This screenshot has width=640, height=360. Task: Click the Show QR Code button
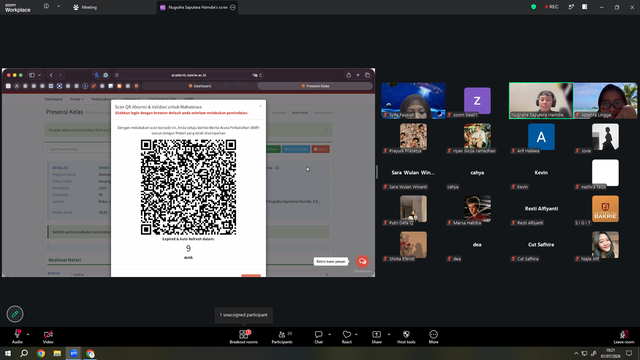coord(296,149)
